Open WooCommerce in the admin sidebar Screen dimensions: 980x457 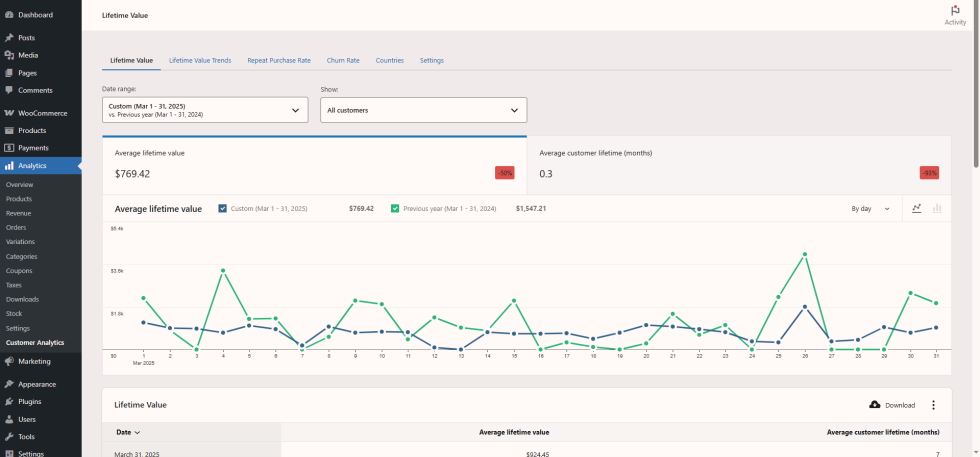pos(42,113)
